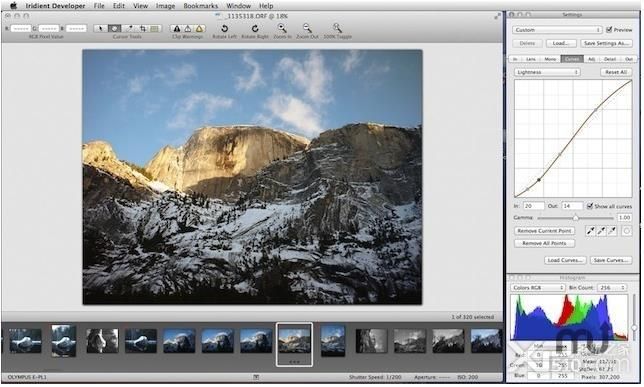Pick the gray point eyedropper in Curves
Image resolution: width=644 pixels, height=387 pixels.
601,231
